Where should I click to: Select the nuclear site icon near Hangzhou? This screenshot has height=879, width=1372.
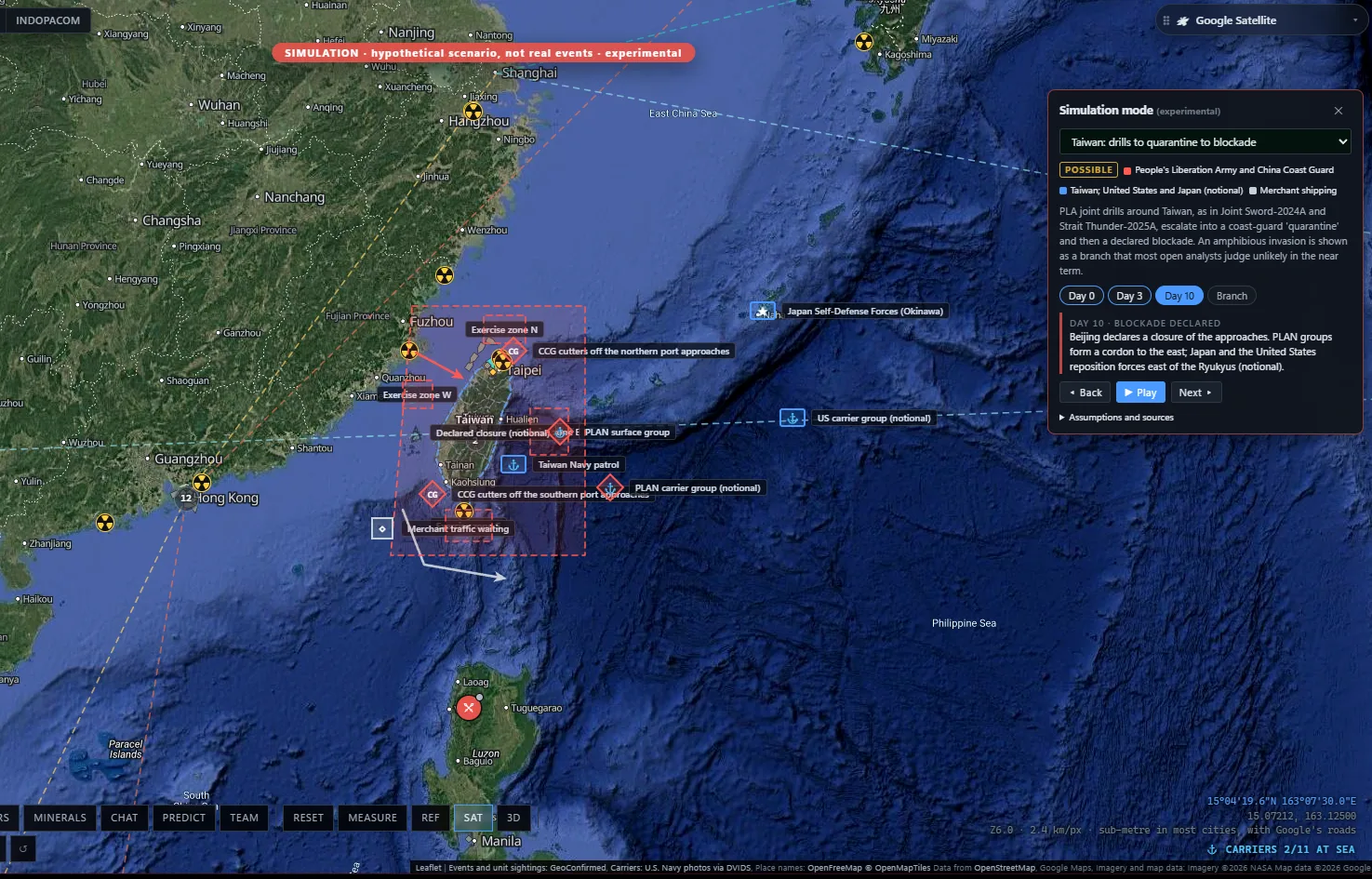pyautogui.click(x=473, y=113)
